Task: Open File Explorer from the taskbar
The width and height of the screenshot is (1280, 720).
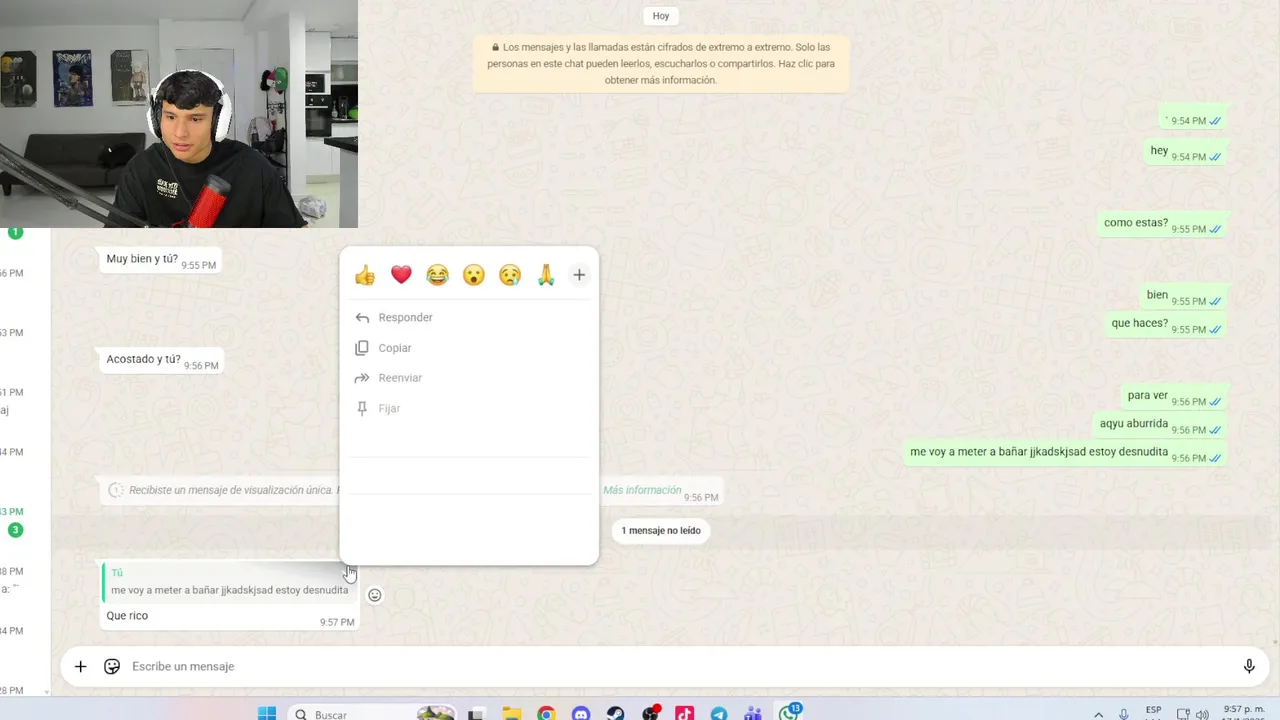Action: (x=512, y=714)
